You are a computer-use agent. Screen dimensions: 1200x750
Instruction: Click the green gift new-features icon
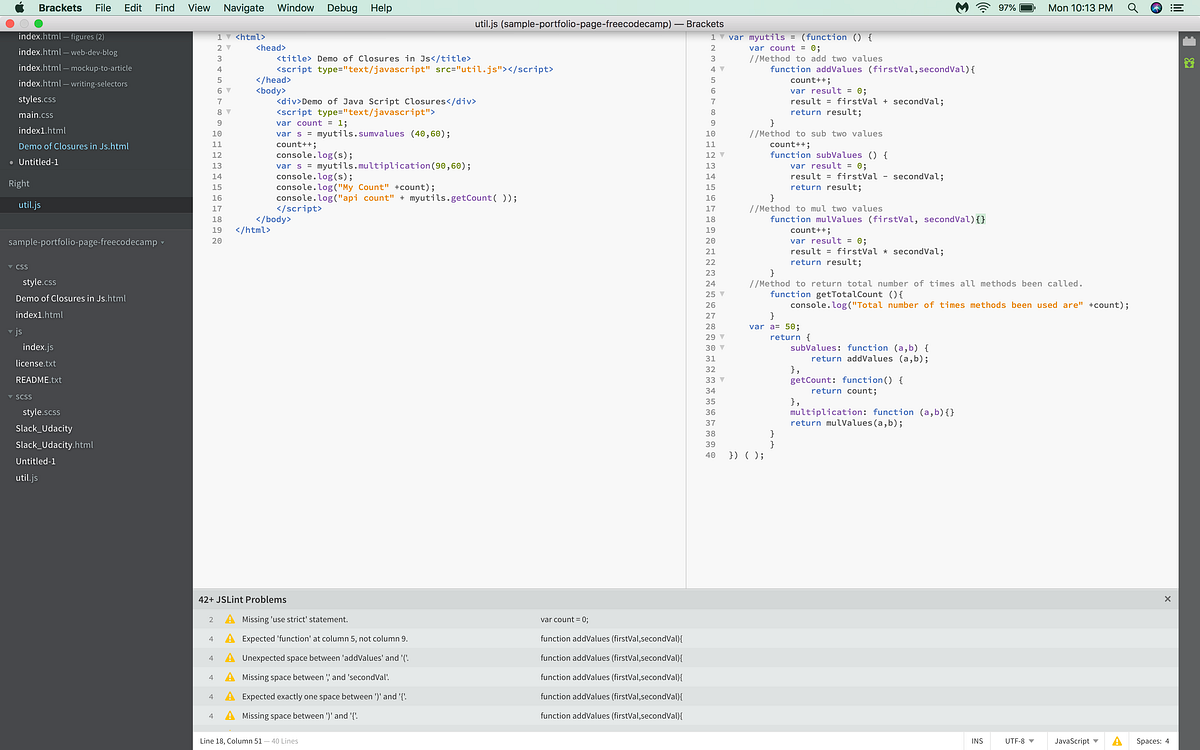1189,62
